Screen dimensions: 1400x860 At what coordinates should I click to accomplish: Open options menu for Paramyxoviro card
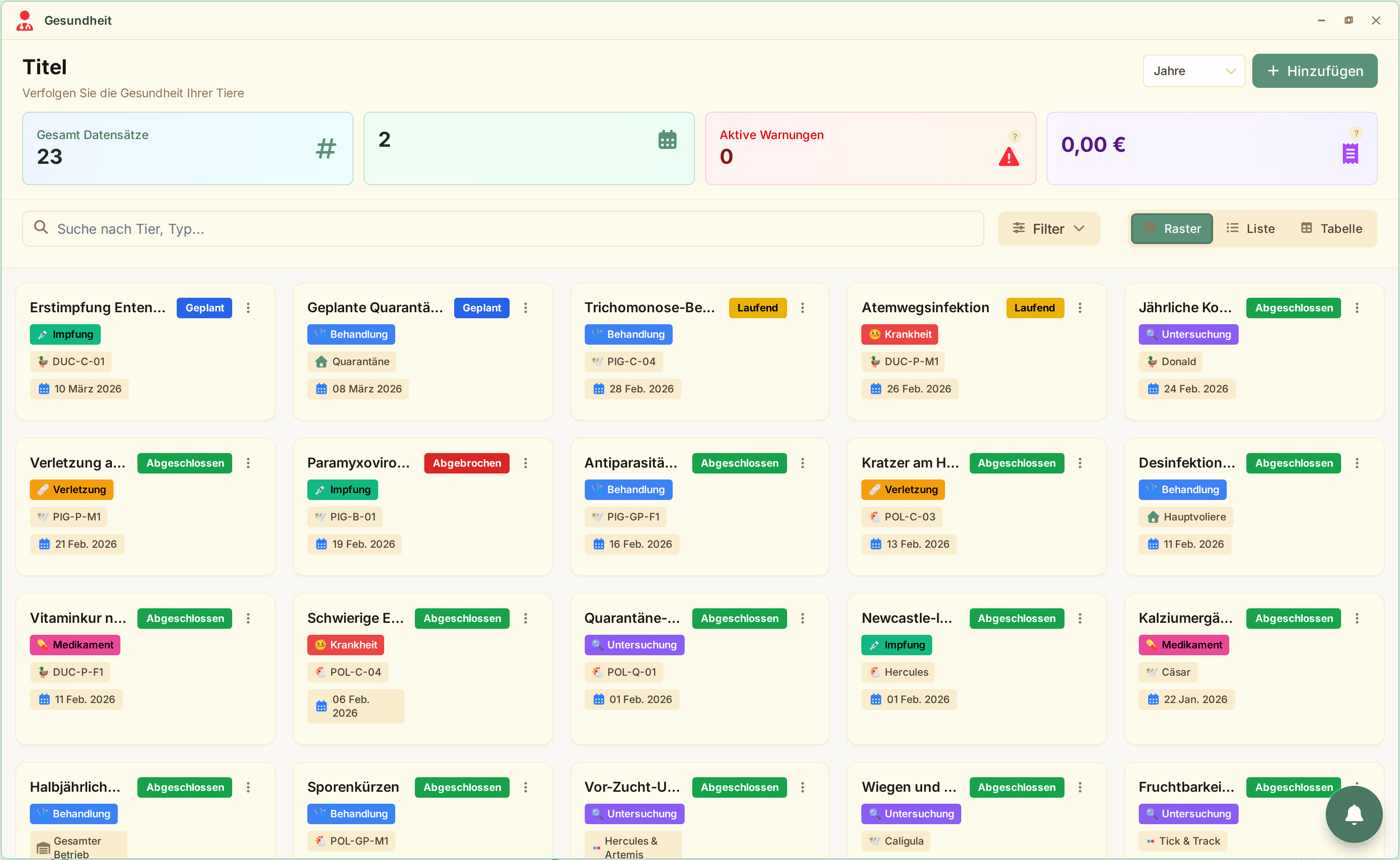click(x=525, y=463)
